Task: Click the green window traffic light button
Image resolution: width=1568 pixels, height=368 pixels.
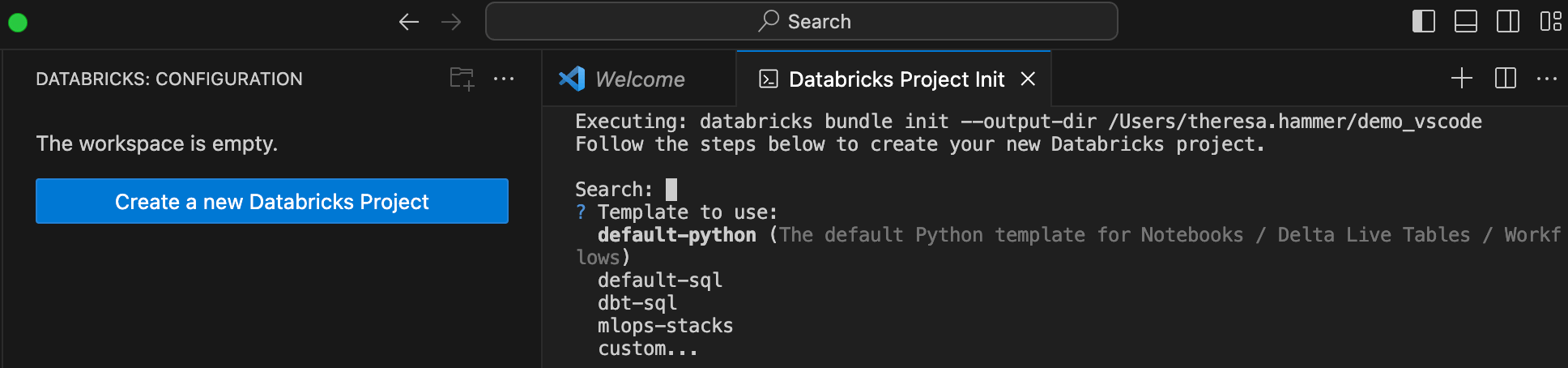Action: click(x=18, y=23)
